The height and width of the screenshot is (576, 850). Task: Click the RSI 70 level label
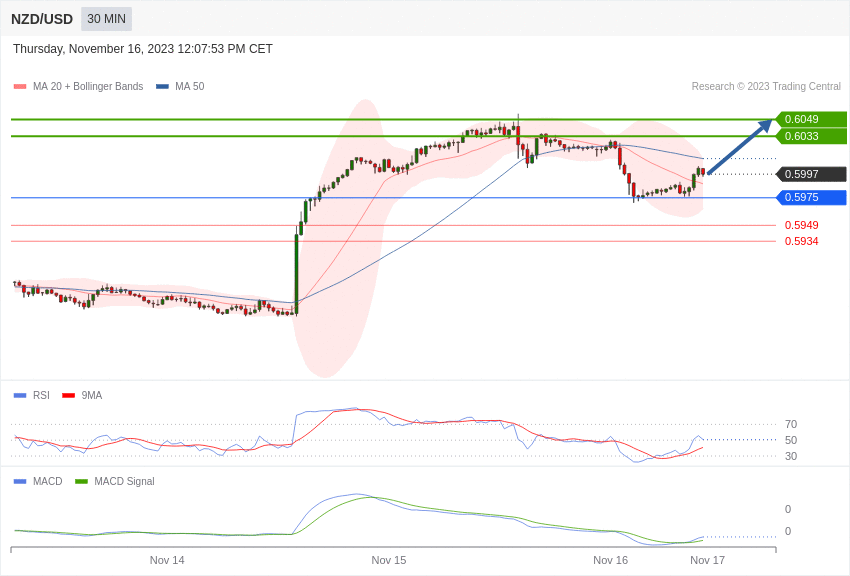click(x=791, y=424)
